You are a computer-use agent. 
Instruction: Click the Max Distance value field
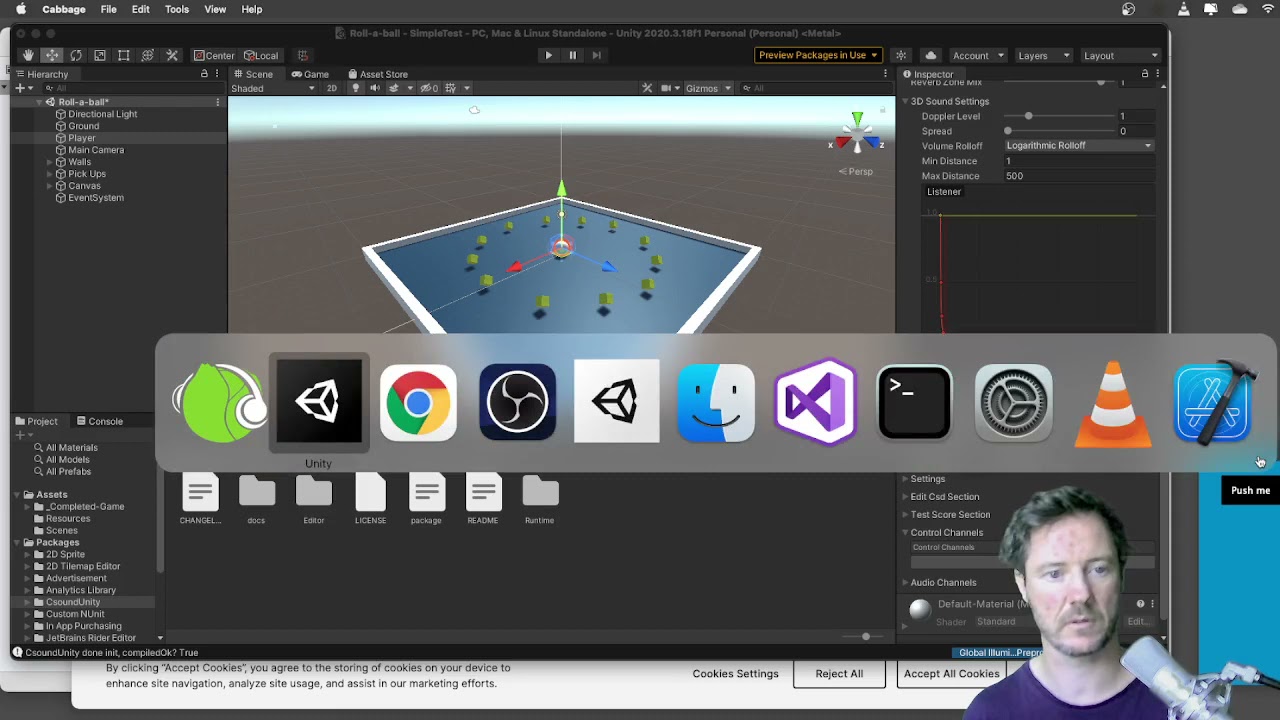tap(1079, 176)
